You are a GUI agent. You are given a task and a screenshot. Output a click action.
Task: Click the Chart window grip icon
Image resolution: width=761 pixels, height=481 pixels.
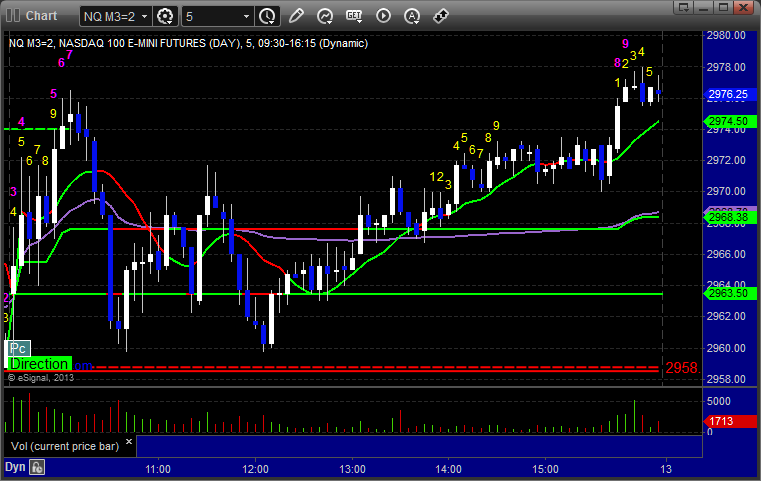[x=13, y=16]
